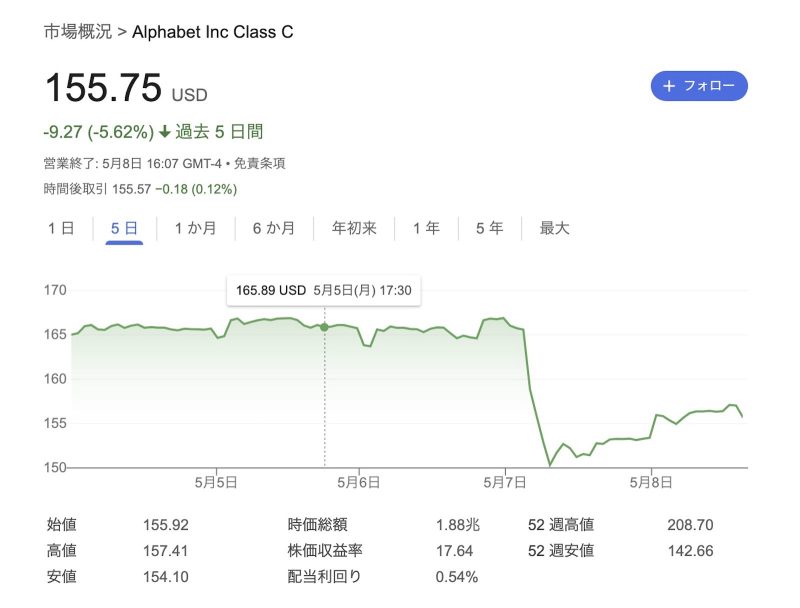Image resolution: width=800 pixels, height=608 pixels.
Task: Switch to the 1 年 tab
Action: [426, 228]
